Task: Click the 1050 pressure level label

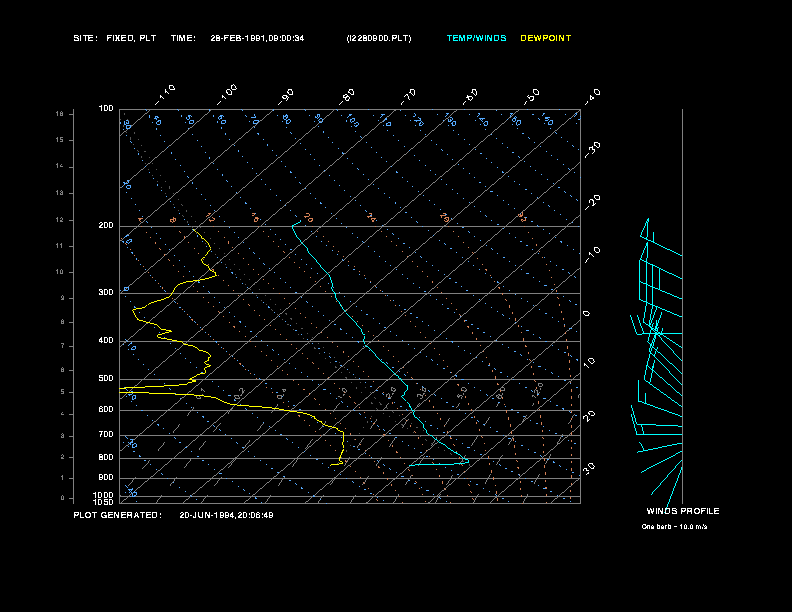Action: [x=104, y=502]
